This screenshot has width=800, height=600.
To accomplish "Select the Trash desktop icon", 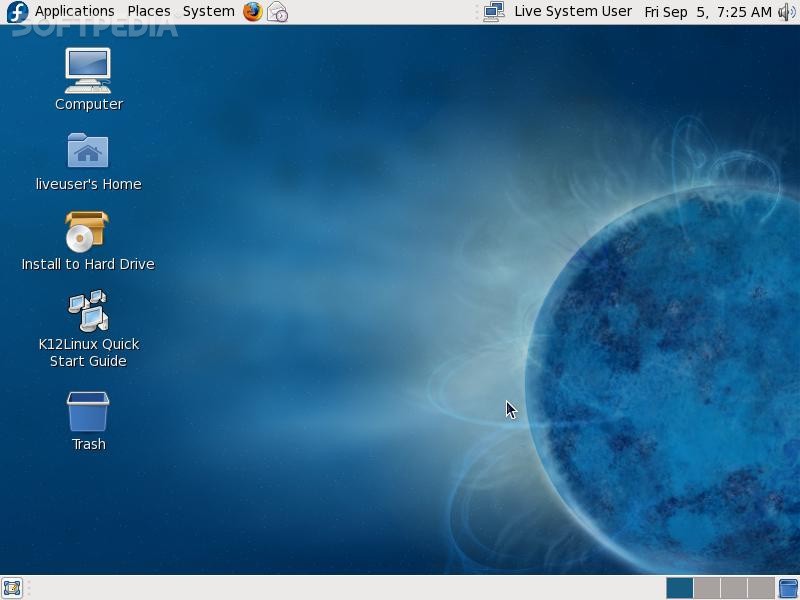I will 88,412.
